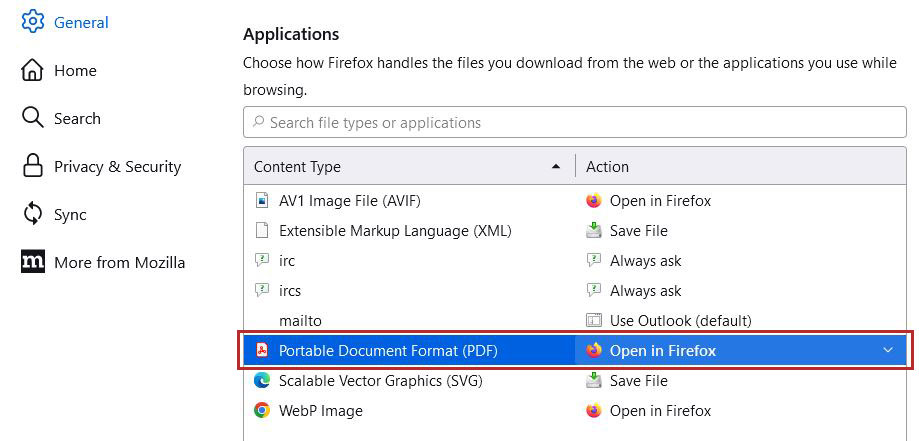Select the mailto content type row

tap(300, 320)
